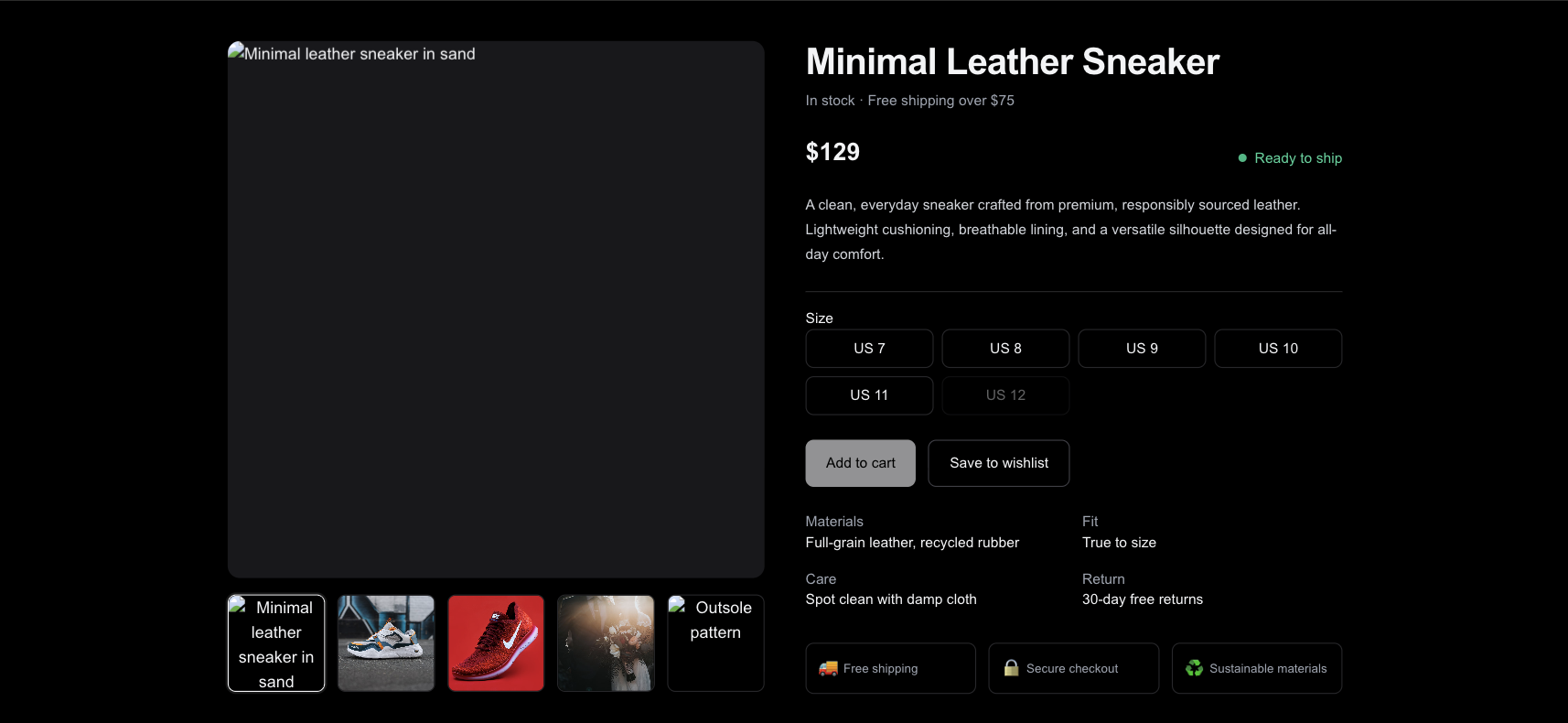Select the red Nike sneaker thumbnail
The height and width of the screenshot is (723, 1568).
(496, 643)
